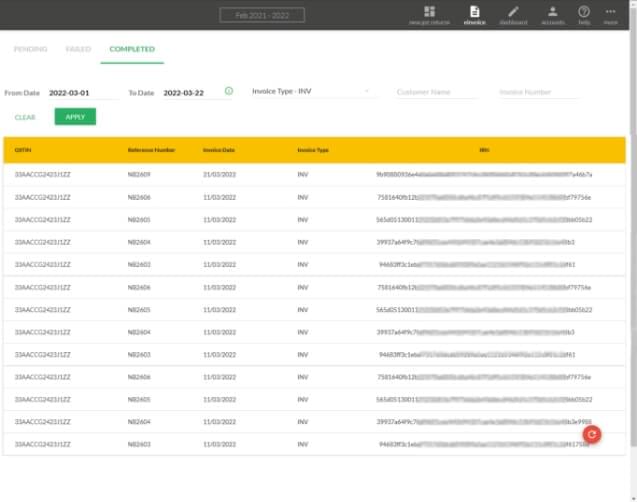
Task: Select the COMPLETED tab
Action: [132, 49]
